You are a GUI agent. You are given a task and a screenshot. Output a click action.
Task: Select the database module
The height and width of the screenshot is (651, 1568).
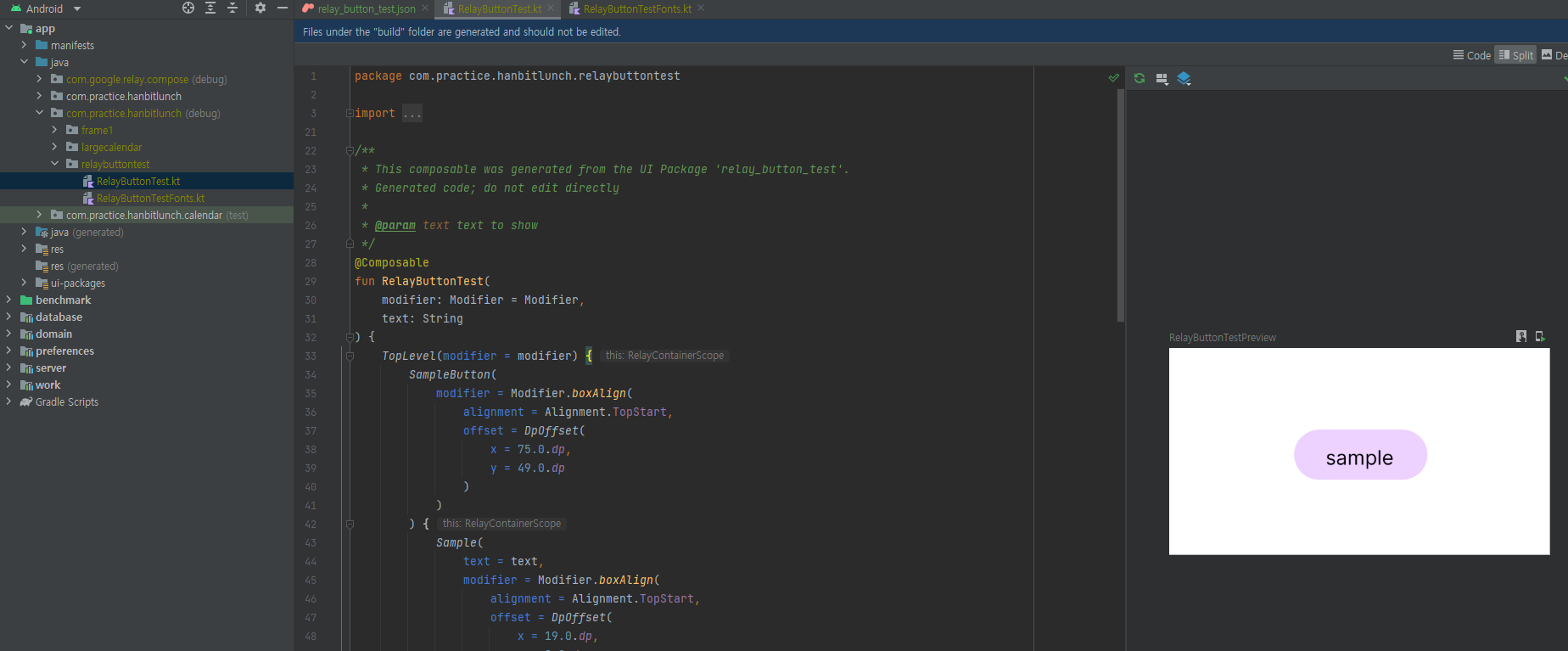coord(59,317)
